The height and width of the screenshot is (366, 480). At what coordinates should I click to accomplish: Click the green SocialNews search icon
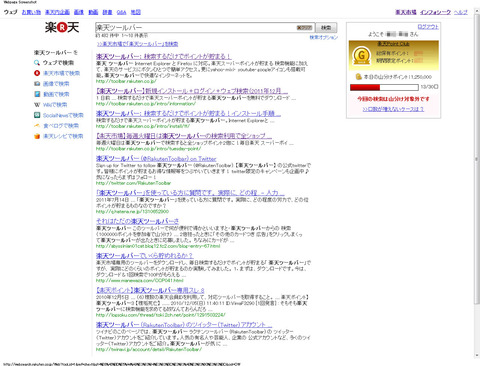coord(37,115)
